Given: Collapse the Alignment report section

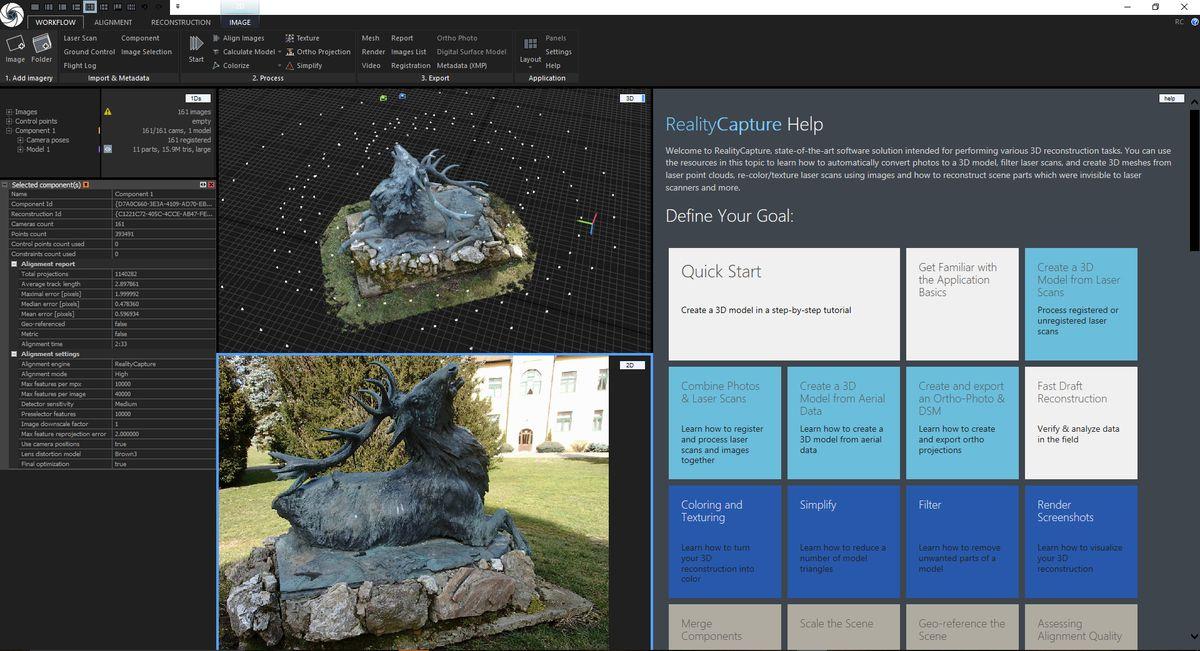Looking at the screenshot, I should click(x=14, y=264).
